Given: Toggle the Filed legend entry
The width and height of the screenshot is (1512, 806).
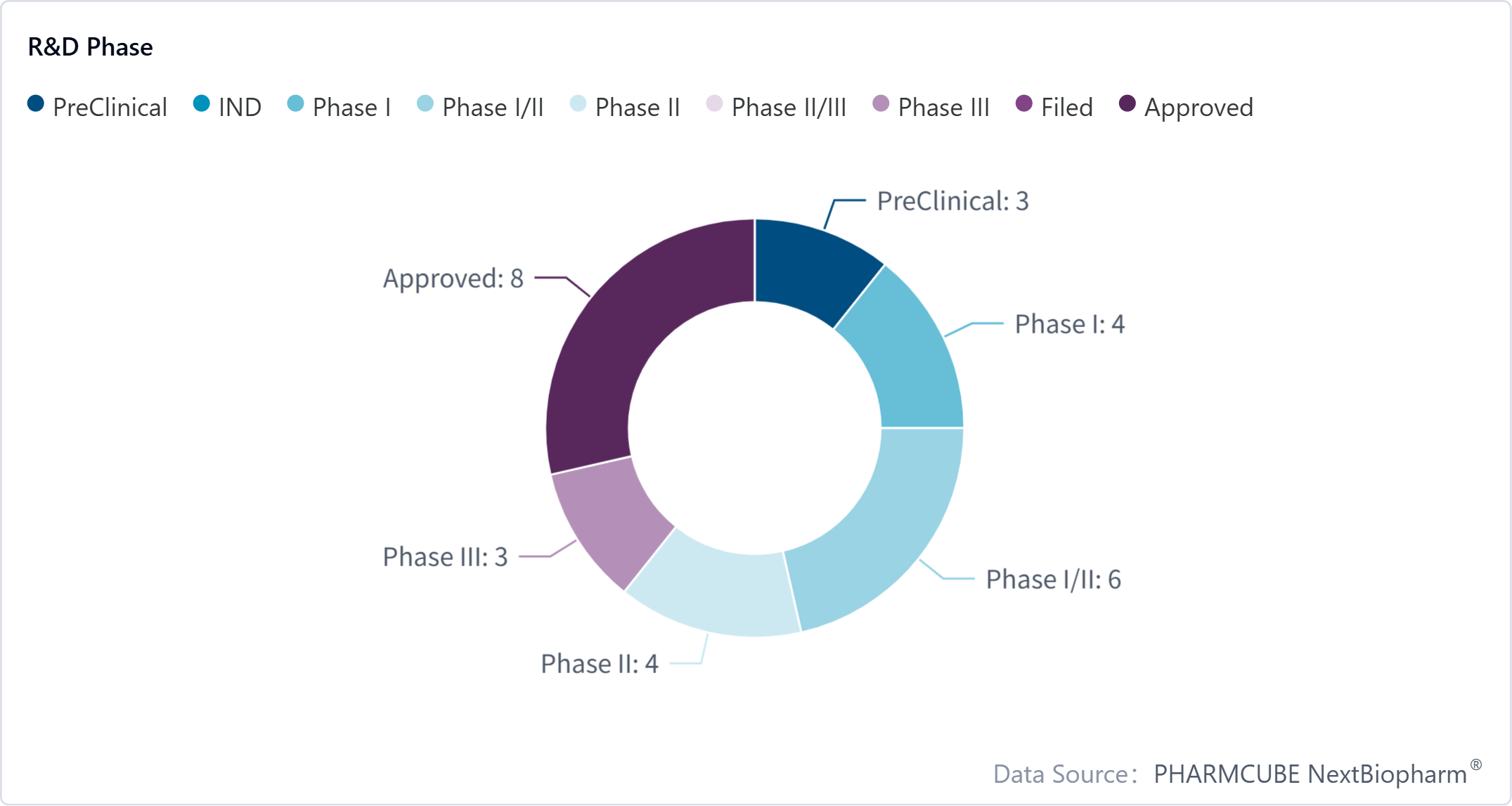Looking at the screenshot, I should tap(1054, 108).
